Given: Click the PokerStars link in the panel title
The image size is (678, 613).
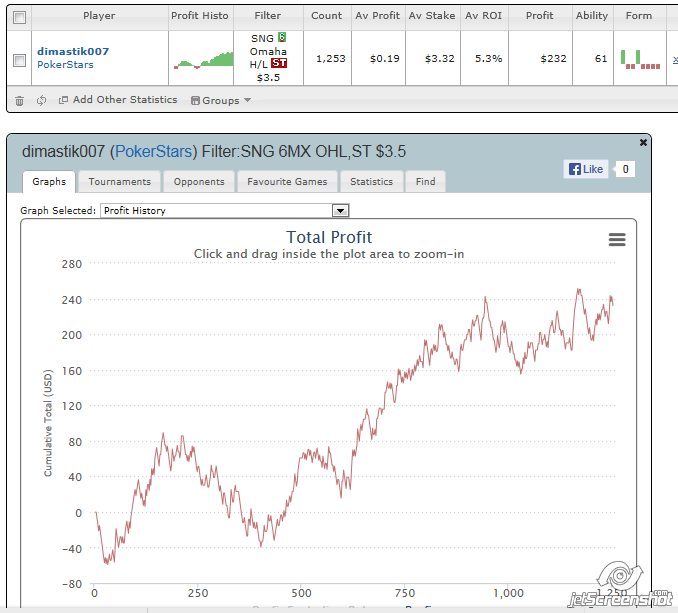Looking at the screenshot, I should pyautogui.click(x=154, y=152).
